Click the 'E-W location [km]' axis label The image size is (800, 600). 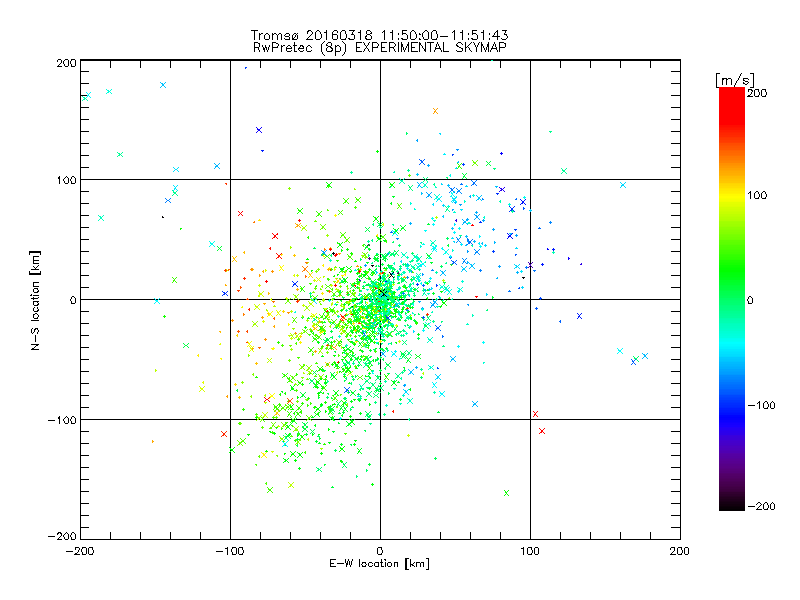(x=379, y=563)
